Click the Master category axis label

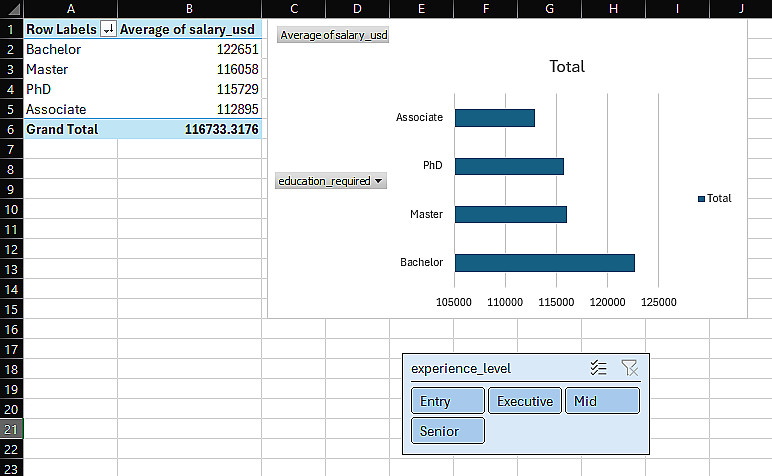tap(426, 214)
